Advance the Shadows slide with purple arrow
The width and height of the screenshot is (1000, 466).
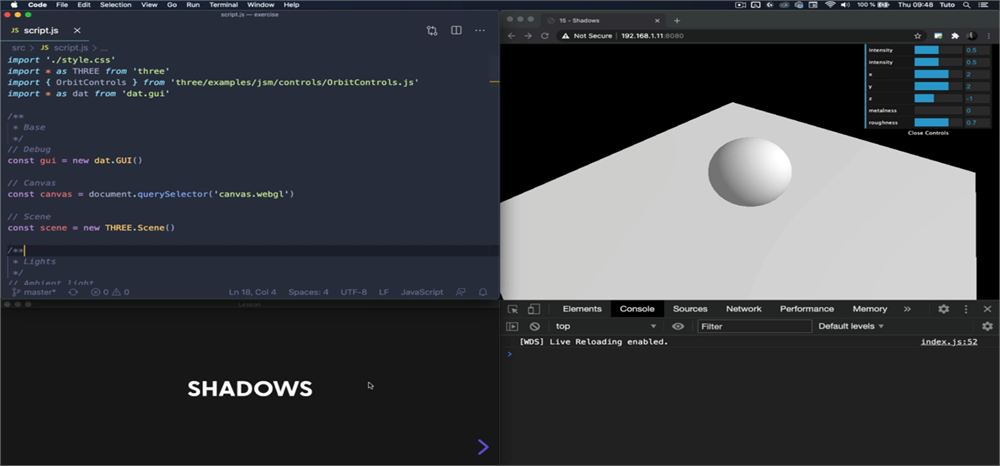(483, 447)
